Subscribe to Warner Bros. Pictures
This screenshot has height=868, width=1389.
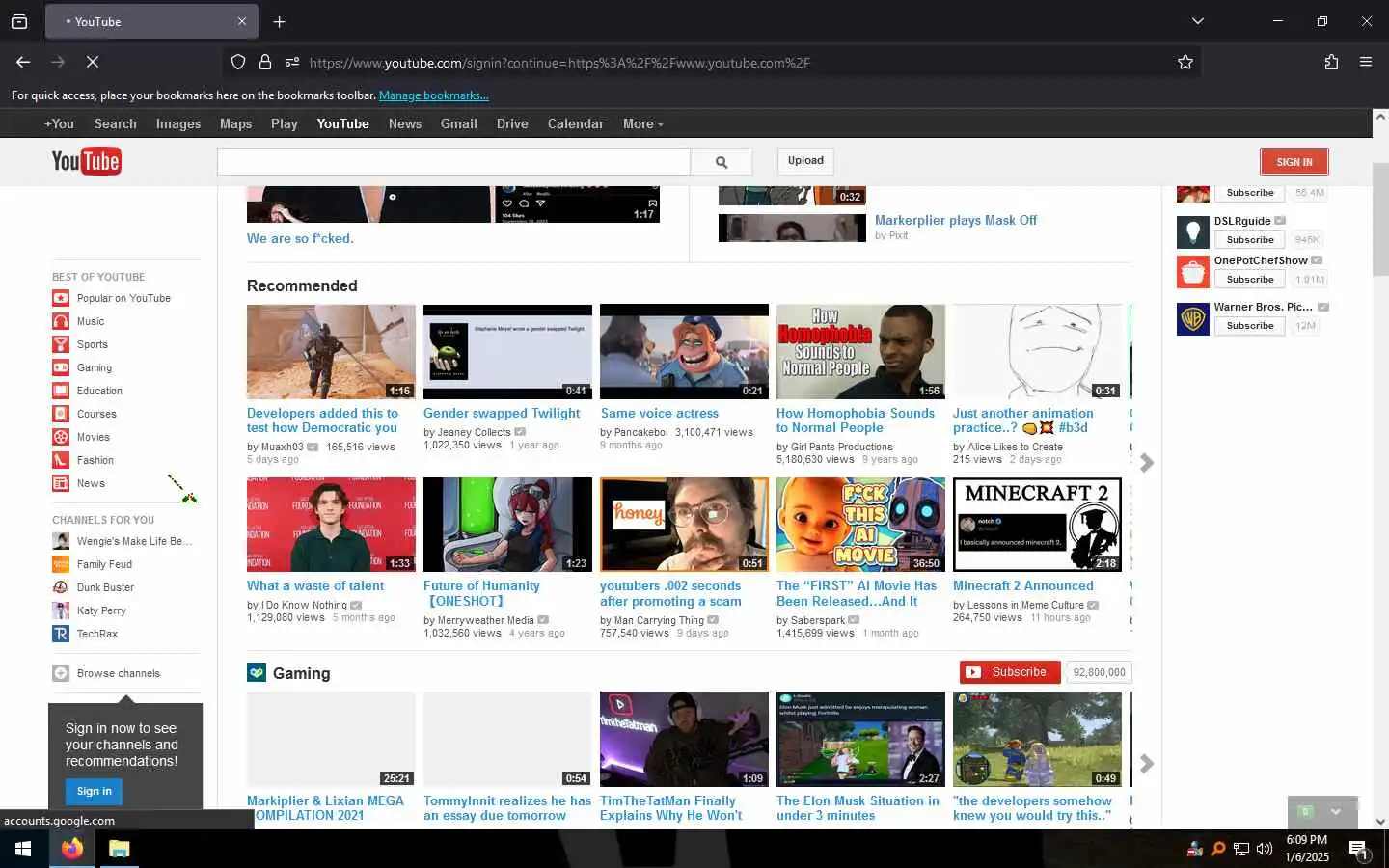click(x=1250, y=326)
